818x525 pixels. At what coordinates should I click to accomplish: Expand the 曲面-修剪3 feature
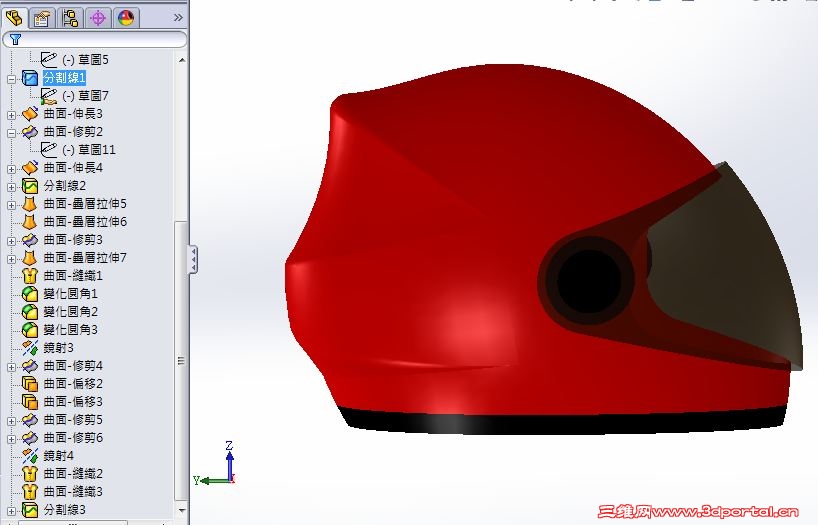click(x=11, y=241)
